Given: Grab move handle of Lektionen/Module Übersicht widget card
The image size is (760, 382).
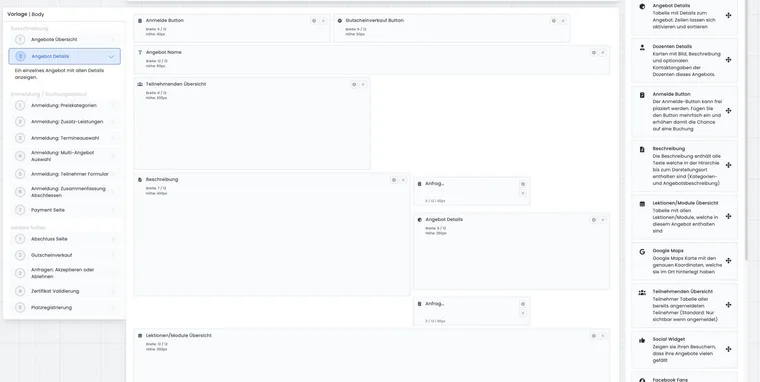Looking at the screenshot, I should [x=728, y=217].
